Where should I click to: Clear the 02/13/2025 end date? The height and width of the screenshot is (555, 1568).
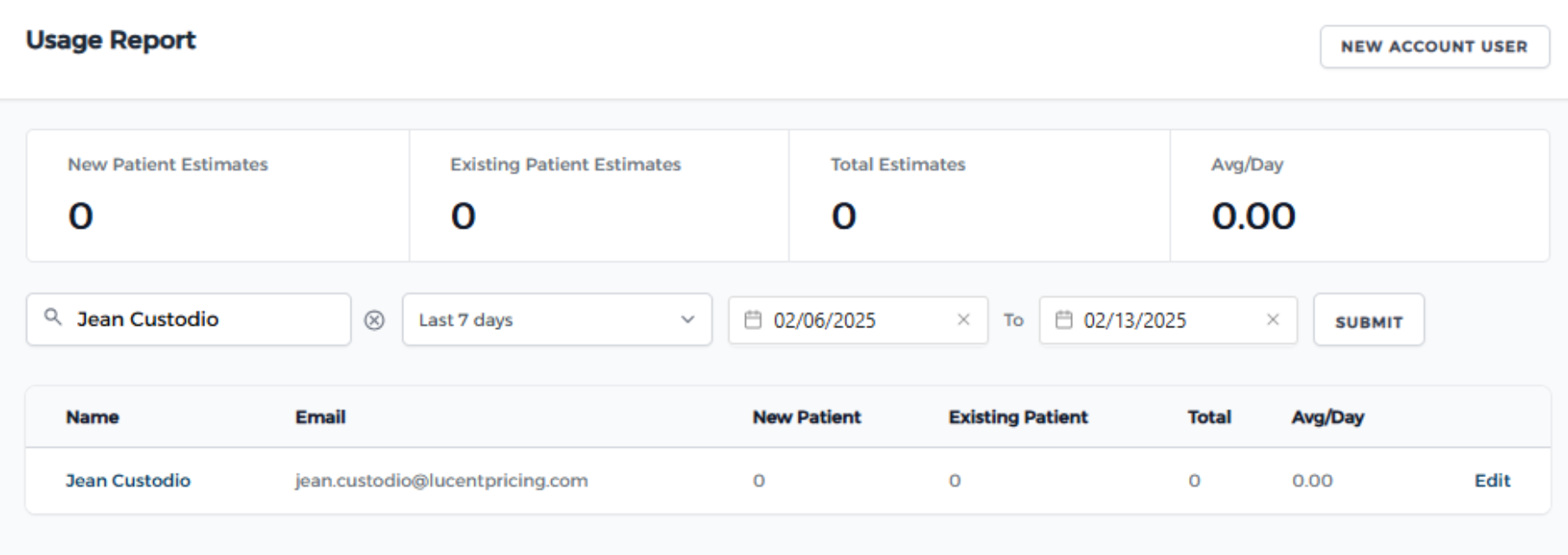pyautogui.click(x=1273, y=320)
